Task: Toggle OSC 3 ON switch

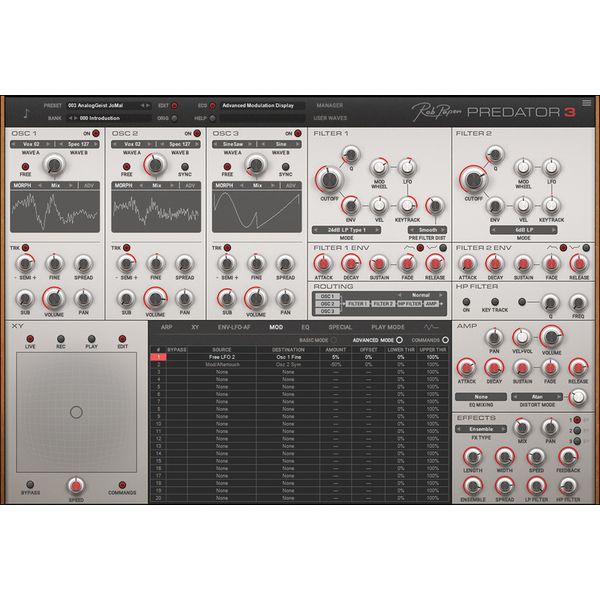Action: [297, 134]
